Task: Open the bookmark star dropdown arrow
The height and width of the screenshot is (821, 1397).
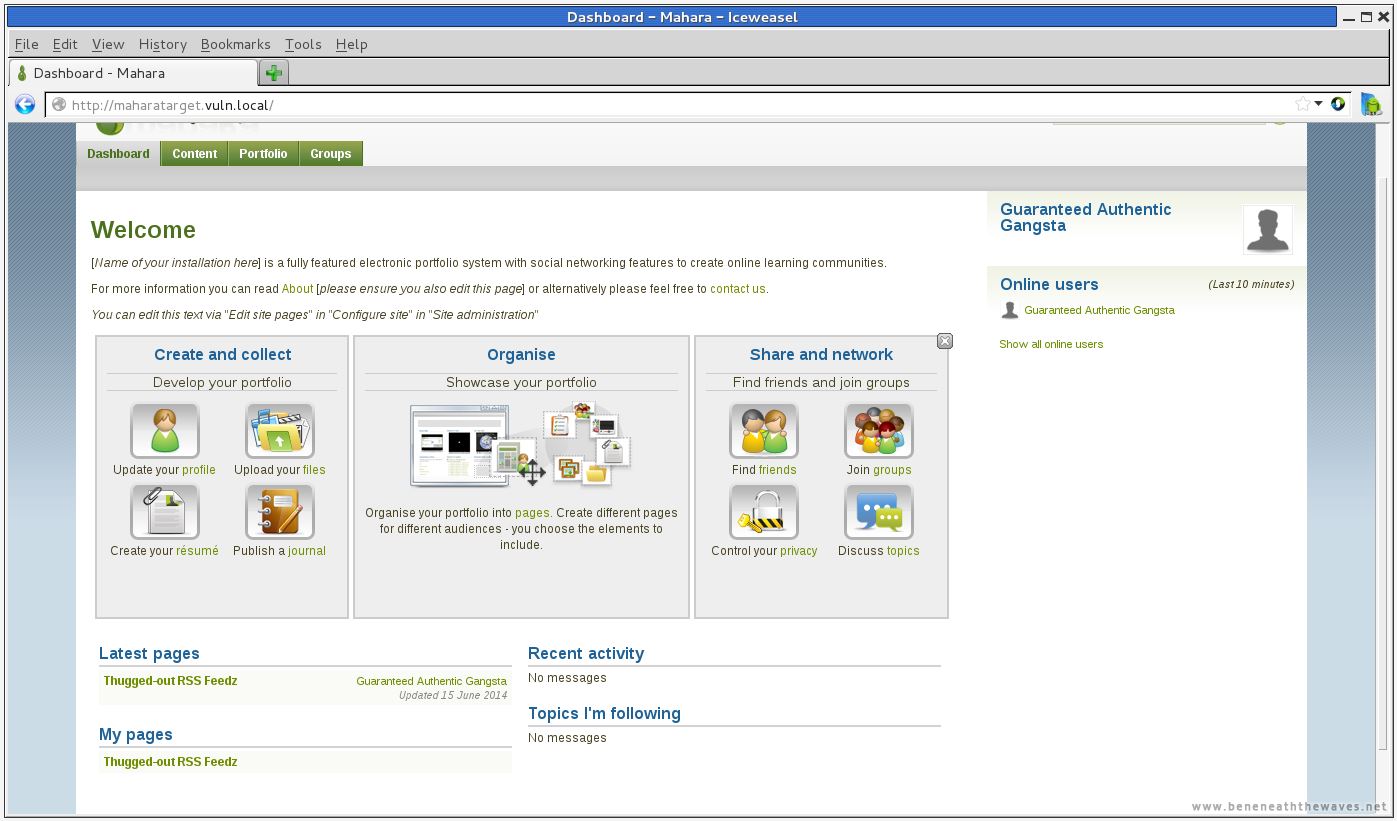Action: (x=1318, y=104)
